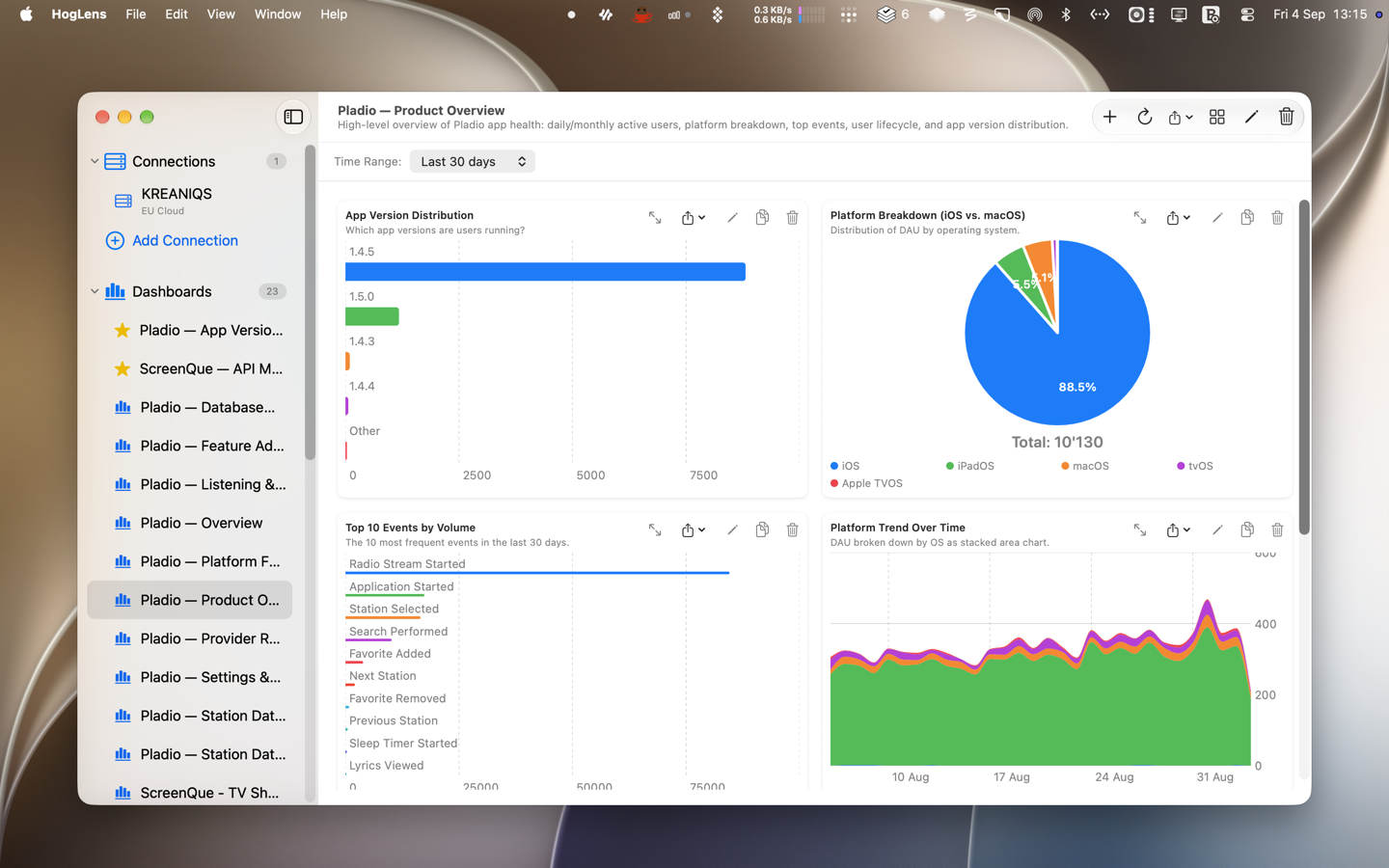
Task: Toggle the macOS legend entry
Action: coord(1085,466)
